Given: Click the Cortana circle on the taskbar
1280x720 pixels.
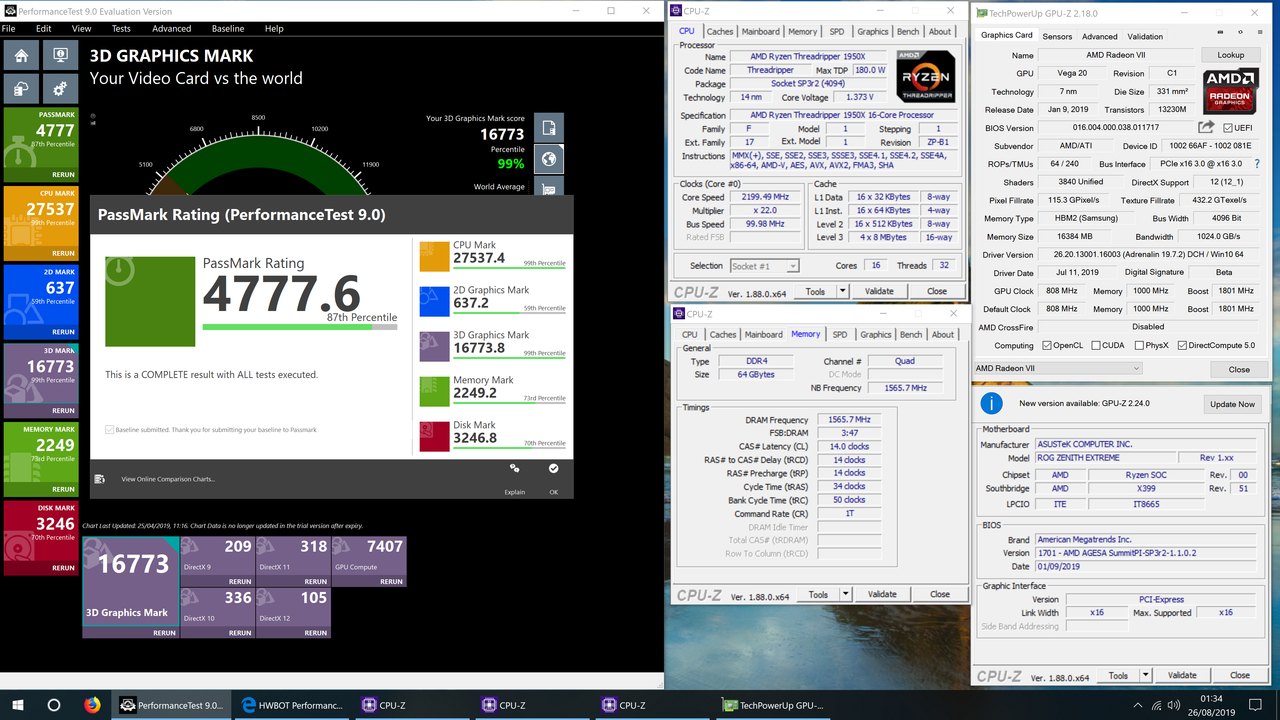Looking at the screenshot, I should click(x=54, y=705).
